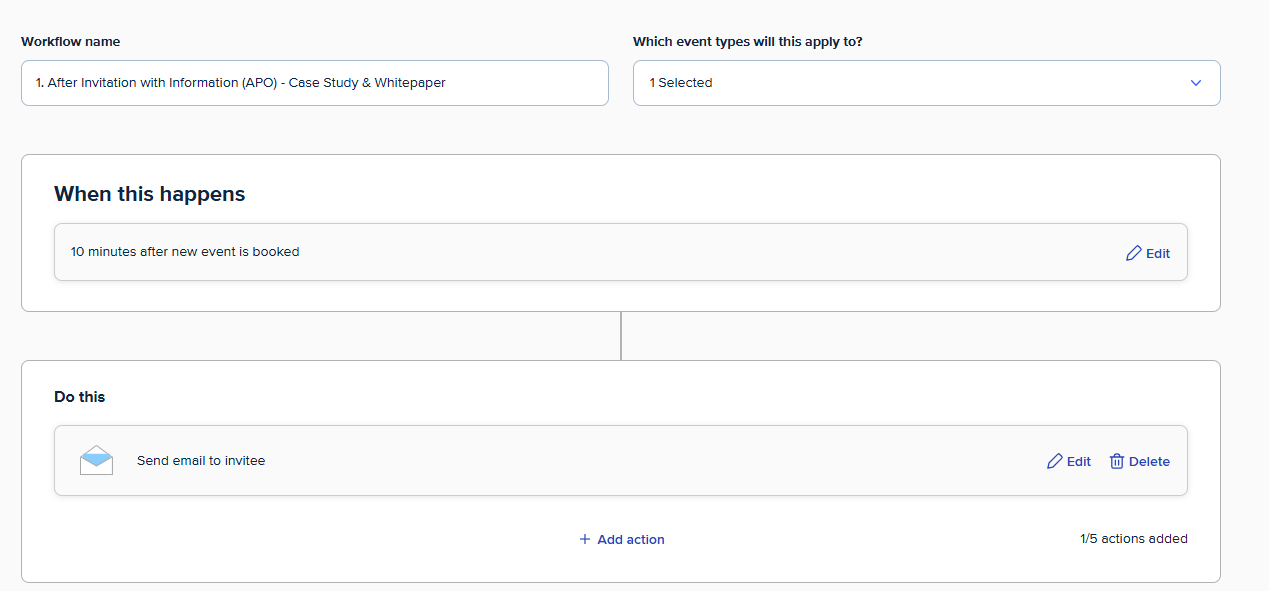
Task: Click the pencil icon beside Send email to invitee
Action: coord(1054,461)
